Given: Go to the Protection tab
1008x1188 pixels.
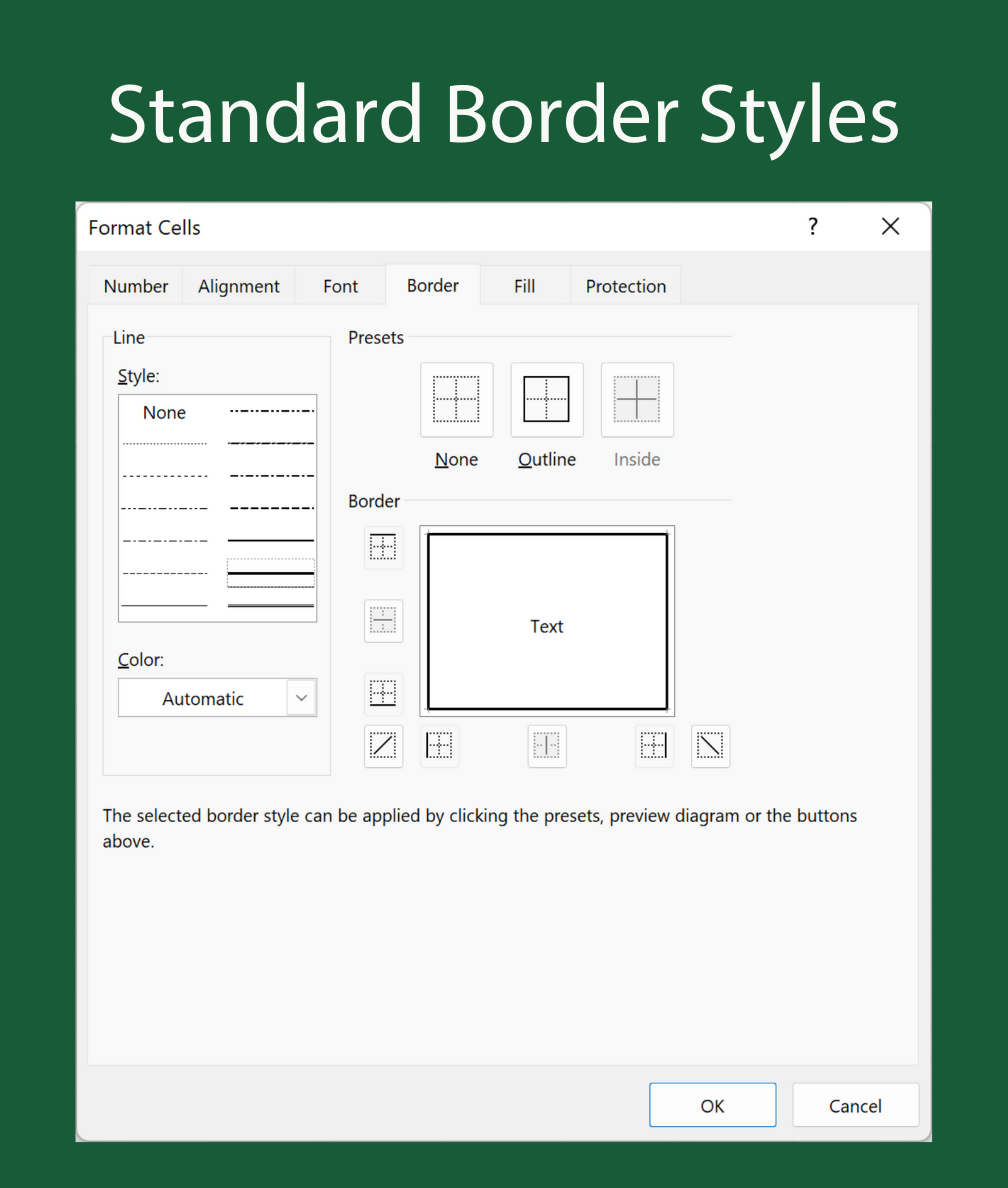Looking at the screenshot, I should click(x=626, y=286).
